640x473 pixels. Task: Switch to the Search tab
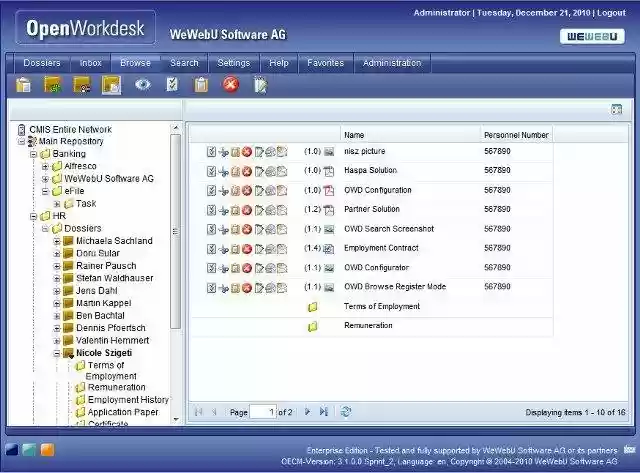184,63
